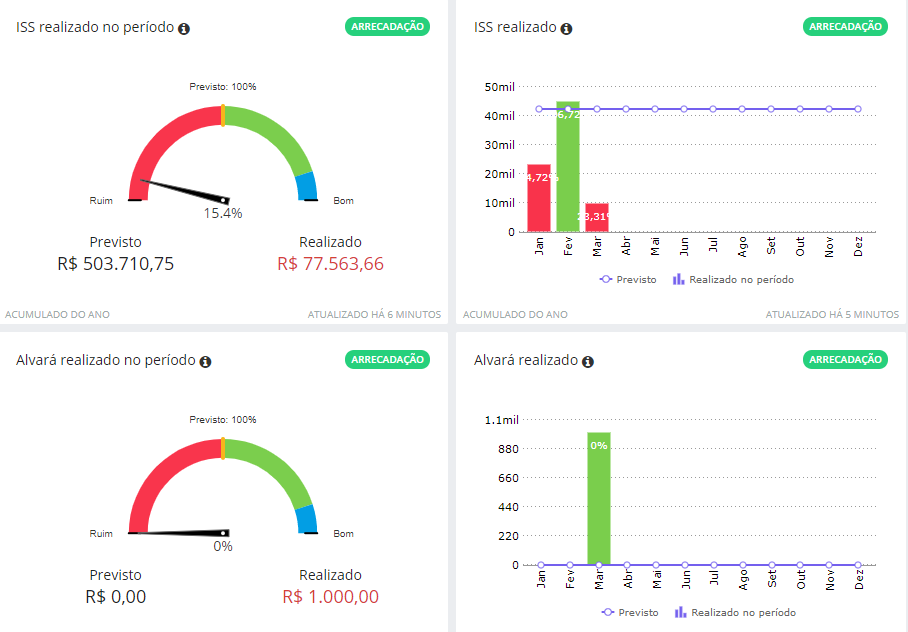Click info icon beside 'ISS realizado no período'

pyautogui.click(x=184, y=29)
